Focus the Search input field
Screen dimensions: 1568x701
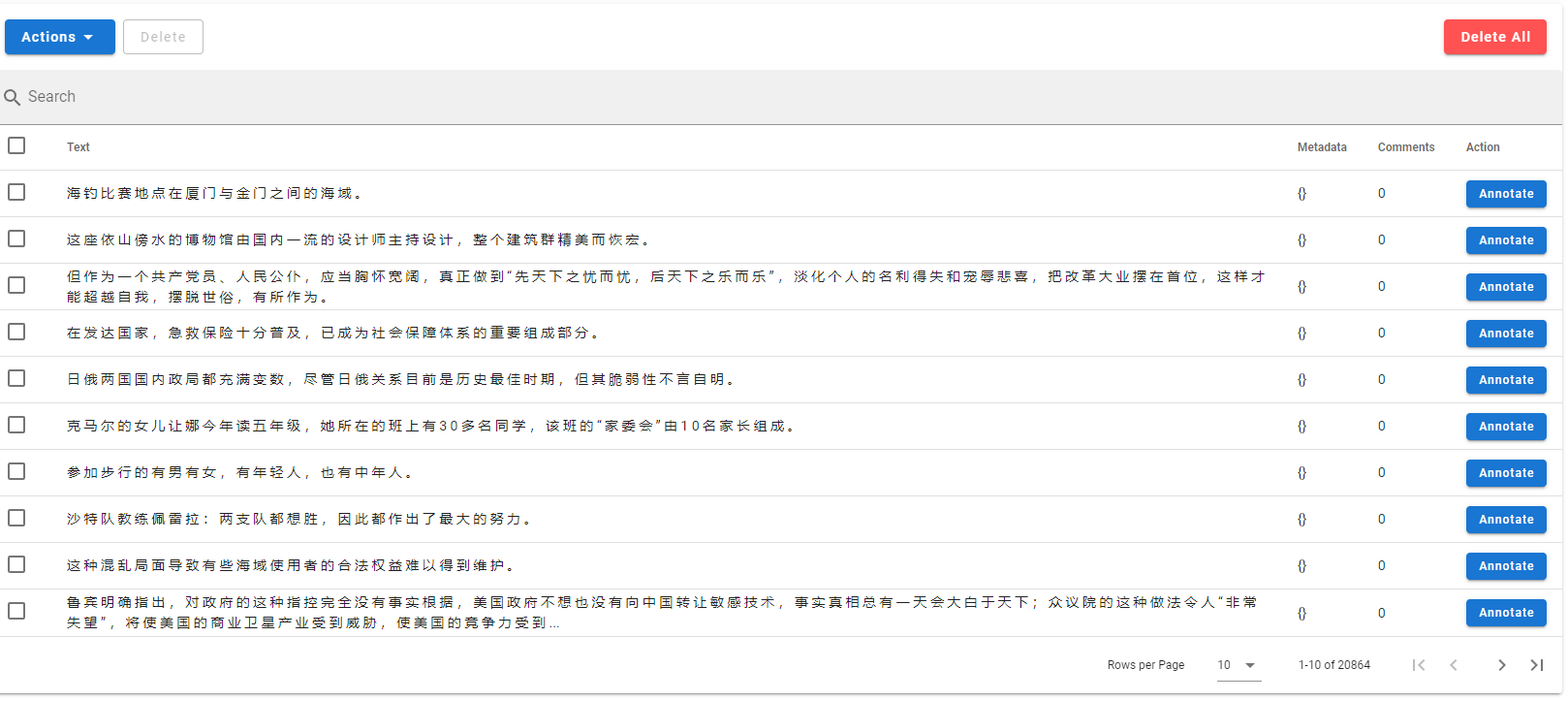click(x=781, y=97)
